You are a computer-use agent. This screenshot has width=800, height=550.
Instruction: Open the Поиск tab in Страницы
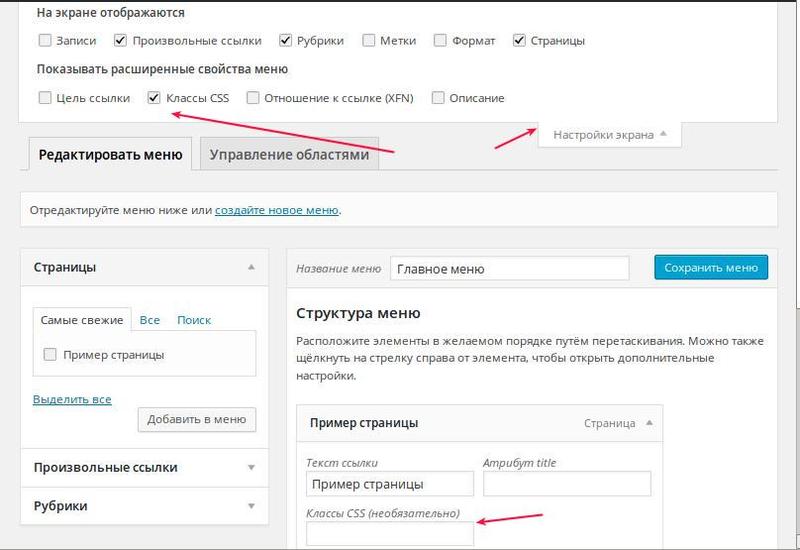tap(194, 320)
